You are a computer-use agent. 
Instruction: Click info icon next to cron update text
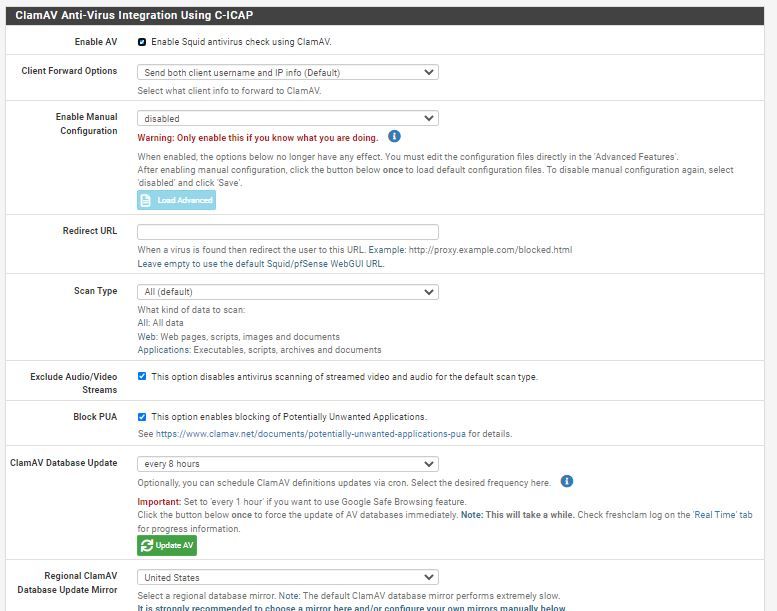(567, 481)
